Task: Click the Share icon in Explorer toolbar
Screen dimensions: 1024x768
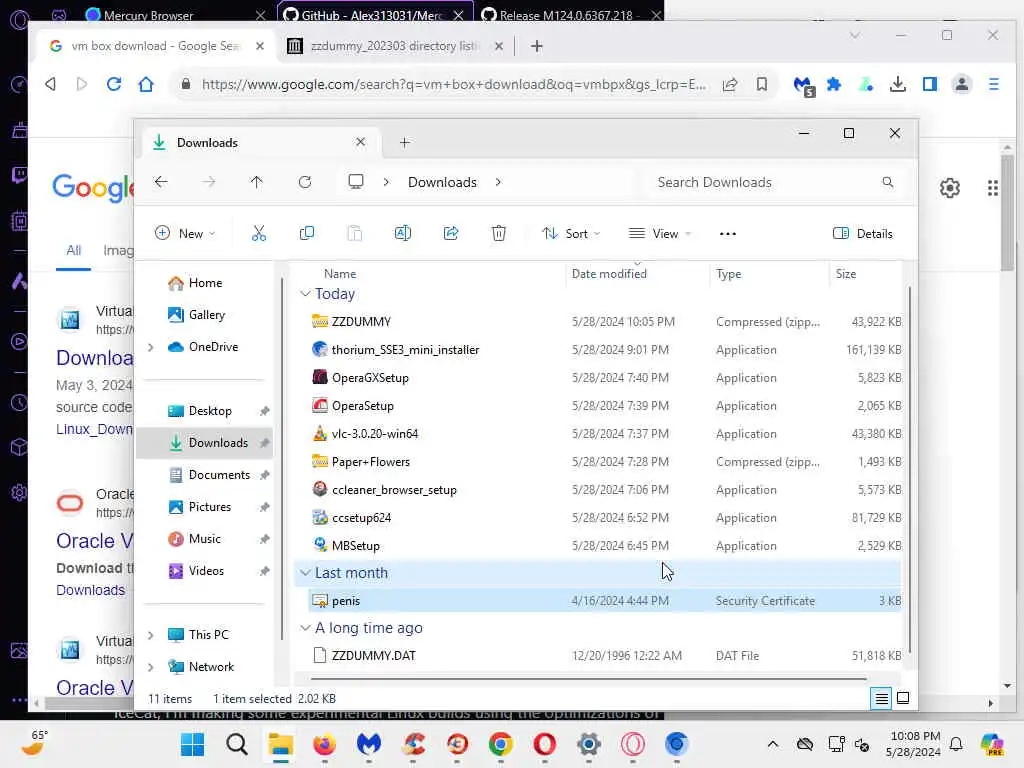Action: (451, 233)
